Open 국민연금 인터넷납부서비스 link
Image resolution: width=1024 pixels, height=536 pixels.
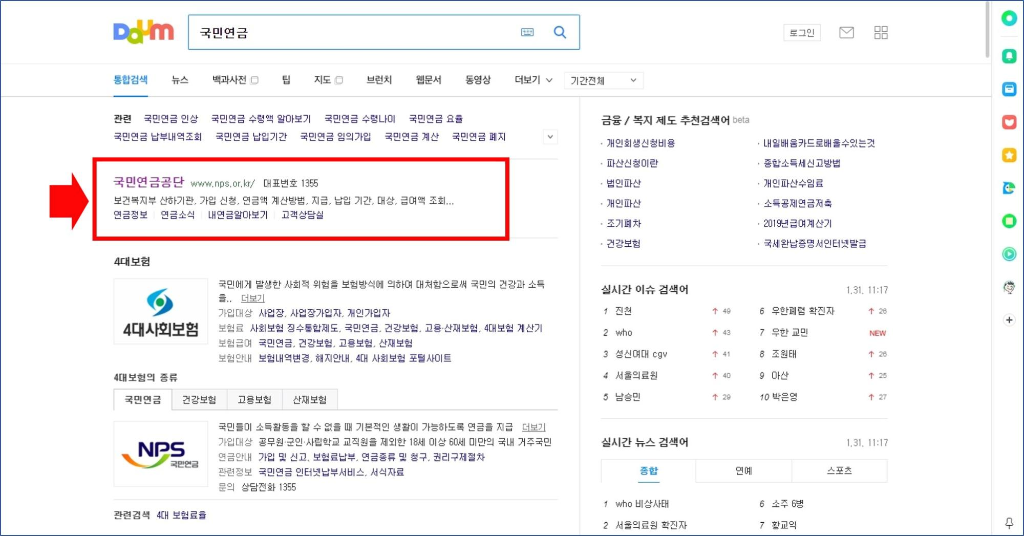click(312, 472)
